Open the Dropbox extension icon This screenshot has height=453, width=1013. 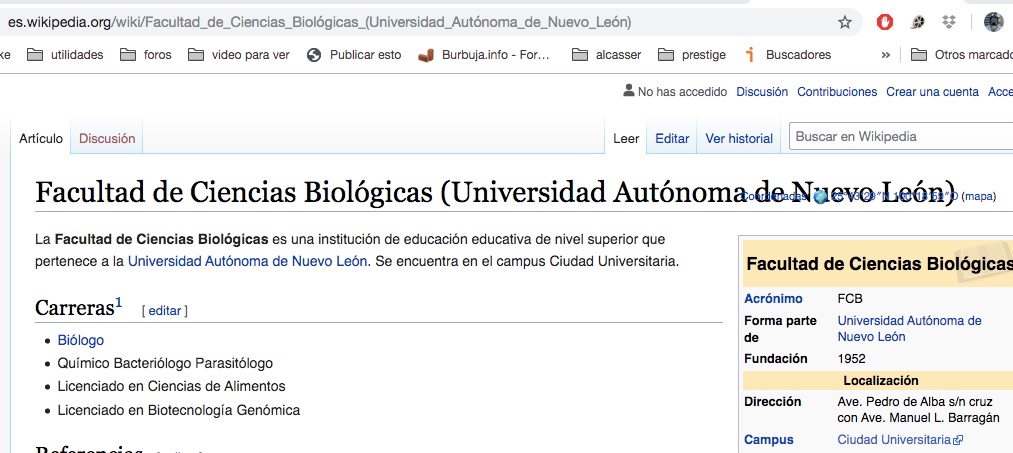[x=948, y=22]
